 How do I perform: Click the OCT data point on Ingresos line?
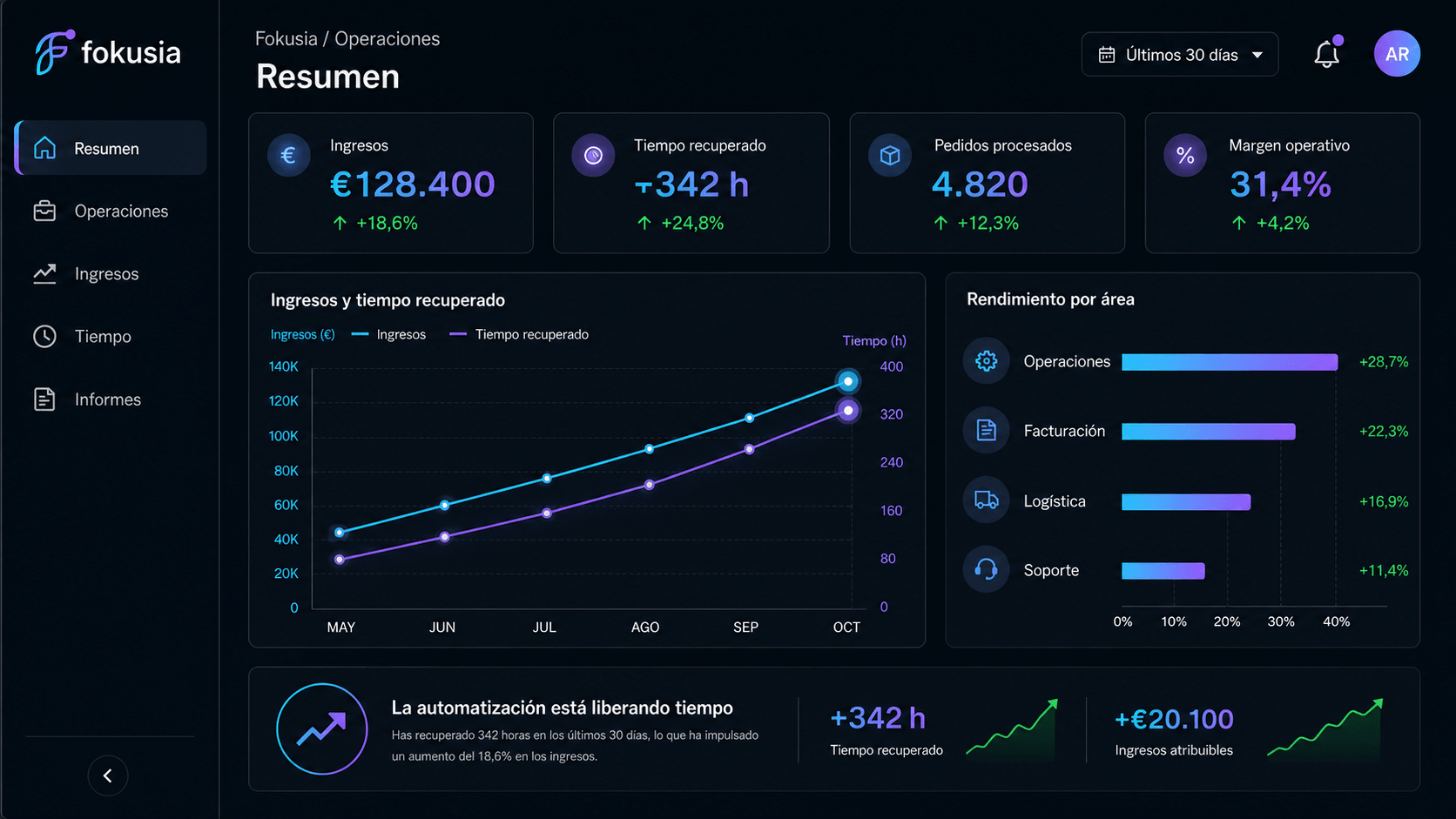pos(847,381)
